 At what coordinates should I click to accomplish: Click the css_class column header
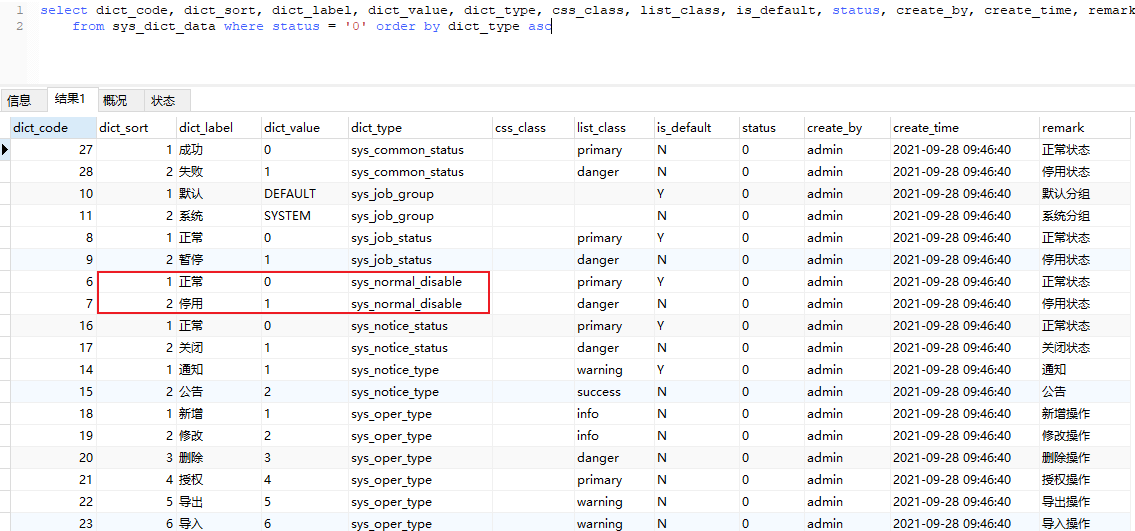pos(533,128)
